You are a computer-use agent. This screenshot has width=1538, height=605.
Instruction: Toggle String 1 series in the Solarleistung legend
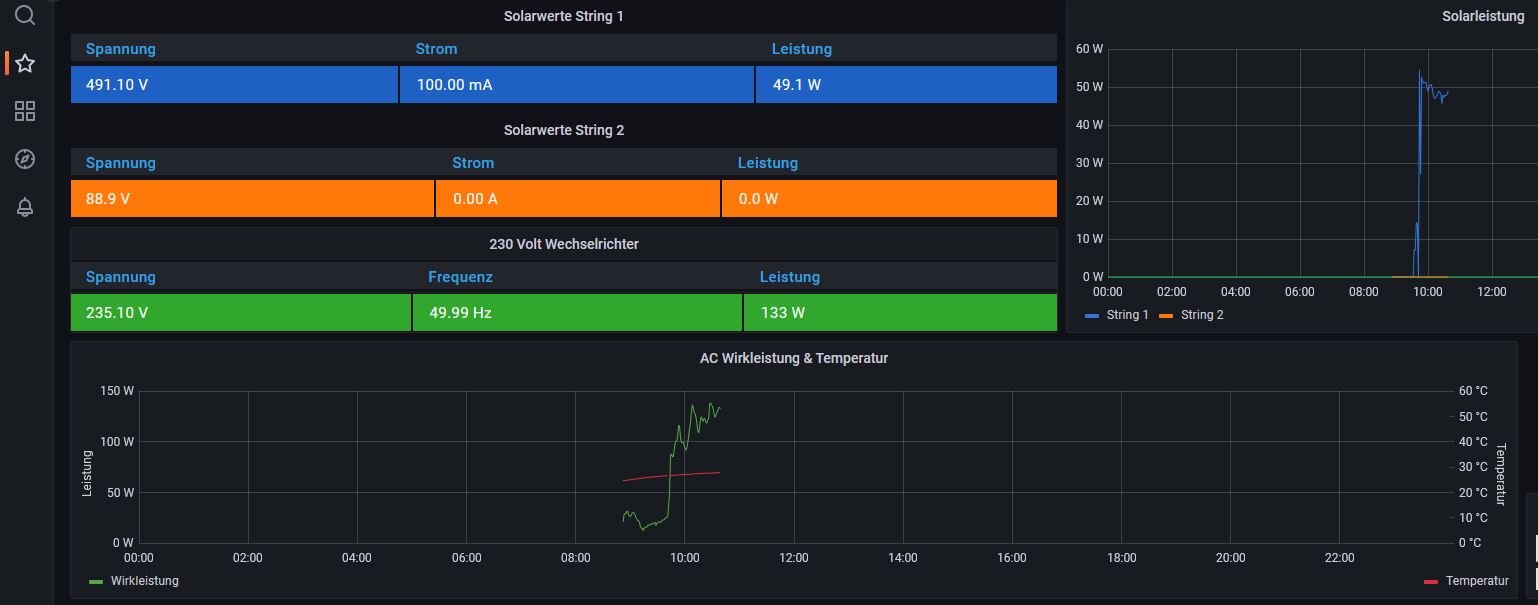pyautogui.click(x=1127, y=315)
